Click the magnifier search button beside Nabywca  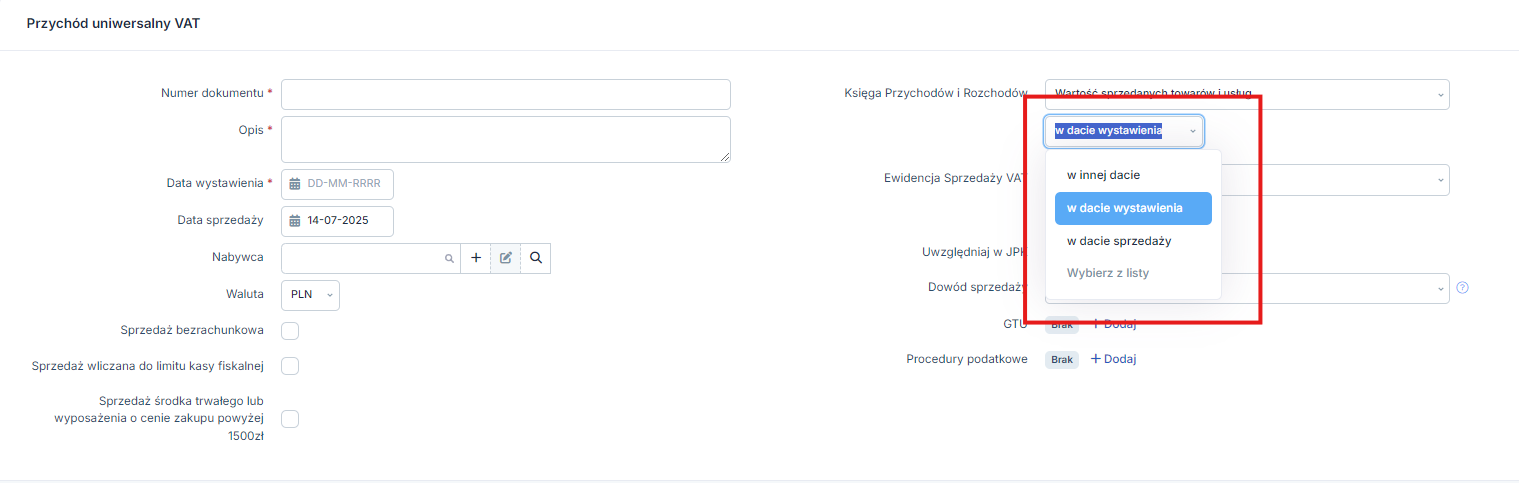click(x=536, y=258)
